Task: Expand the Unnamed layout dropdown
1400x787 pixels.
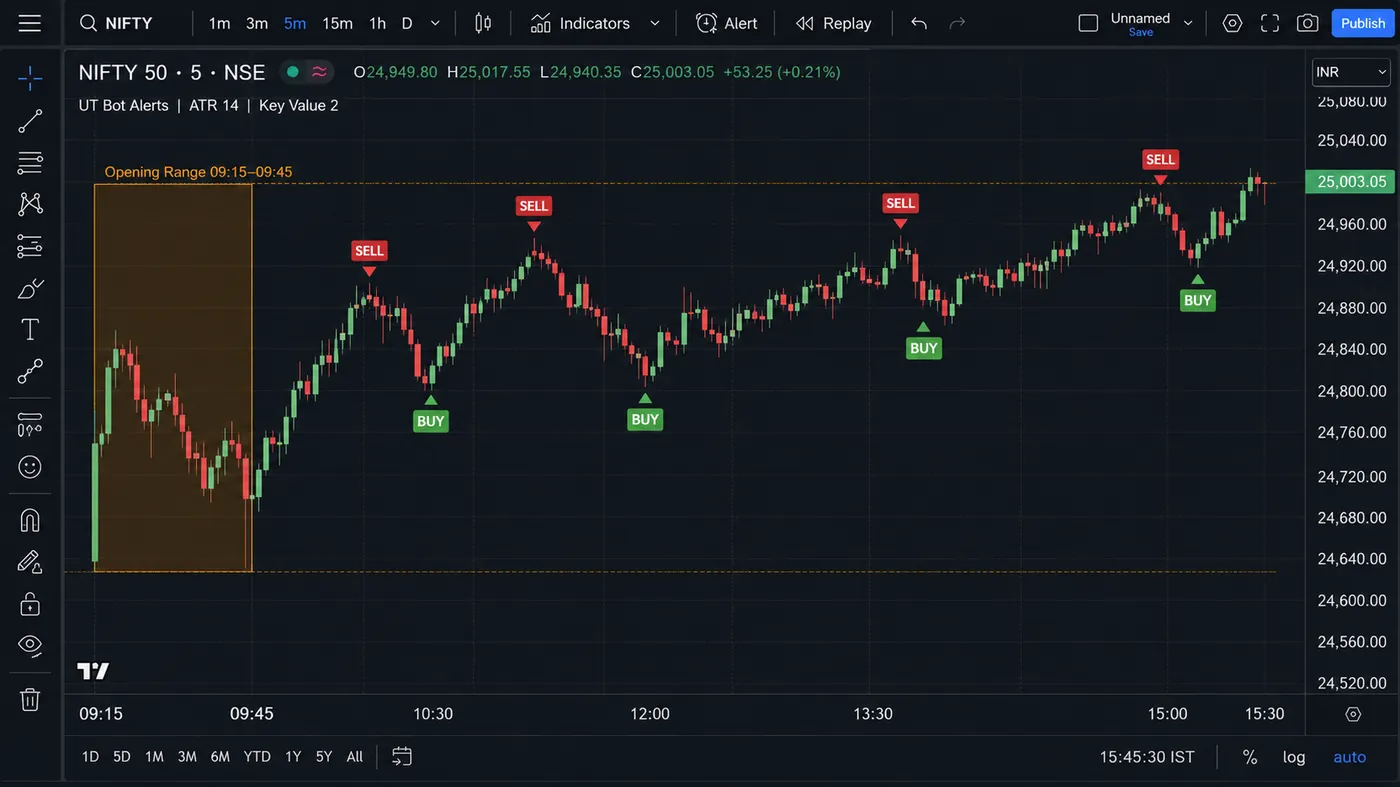Action: pos(1188,23)
